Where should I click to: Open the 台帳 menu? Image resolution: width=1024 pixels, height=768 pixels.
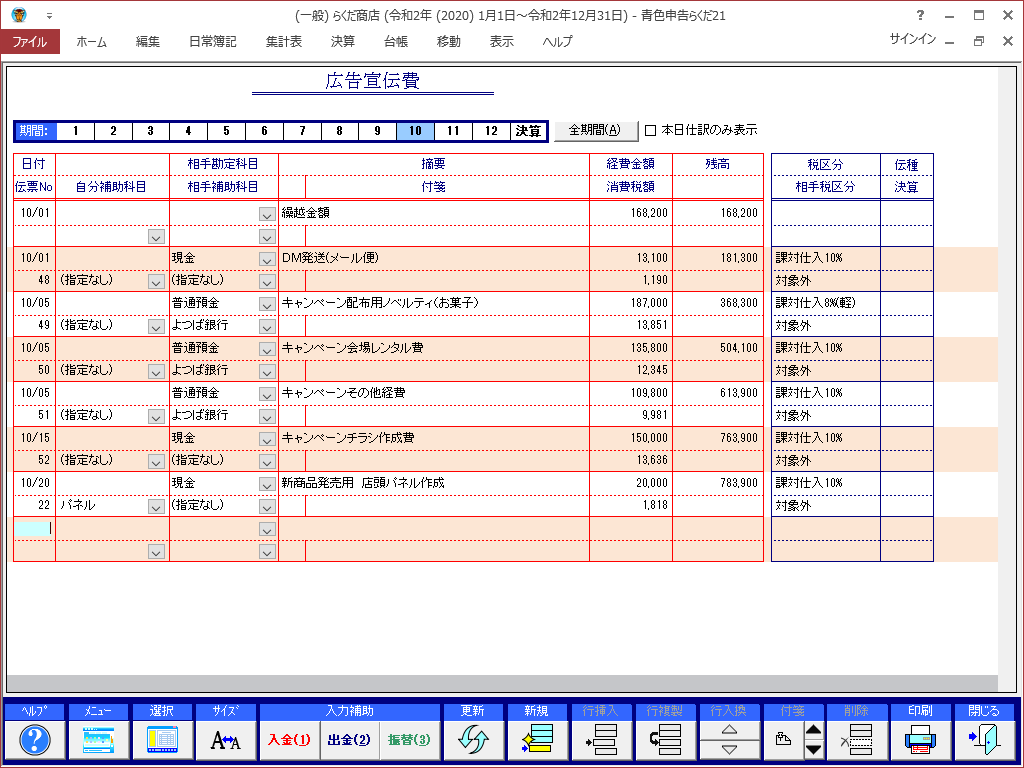click(x=396, y=41)
